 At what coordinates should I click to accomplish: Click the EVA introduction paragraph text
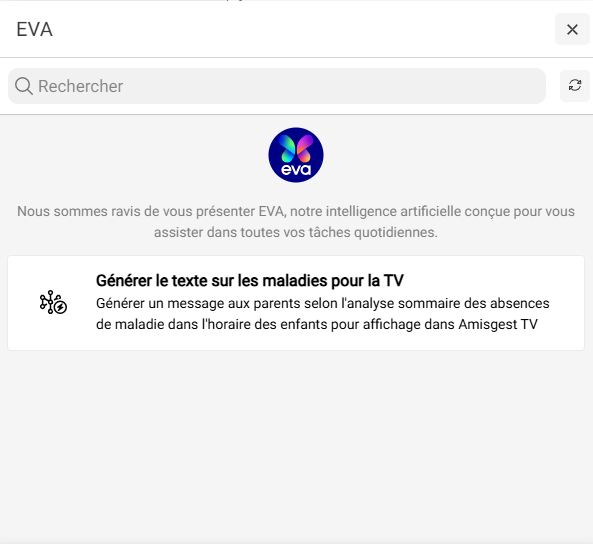pos(296,222)
